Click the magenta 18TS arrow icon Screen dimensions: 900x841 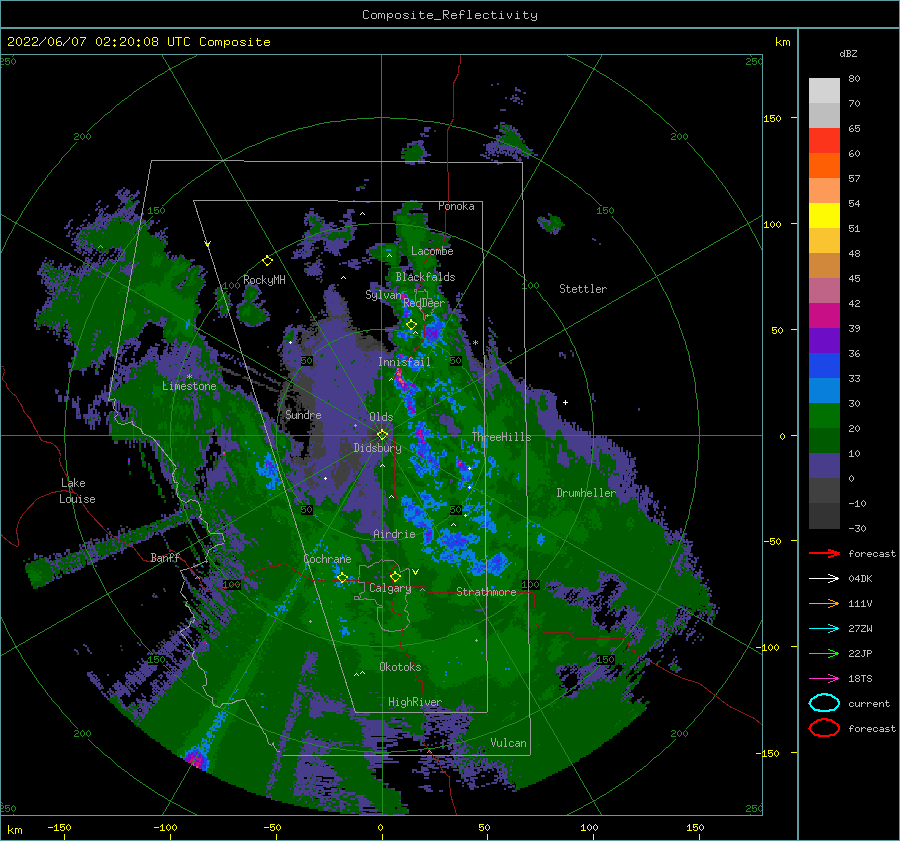tap(824, 678)
